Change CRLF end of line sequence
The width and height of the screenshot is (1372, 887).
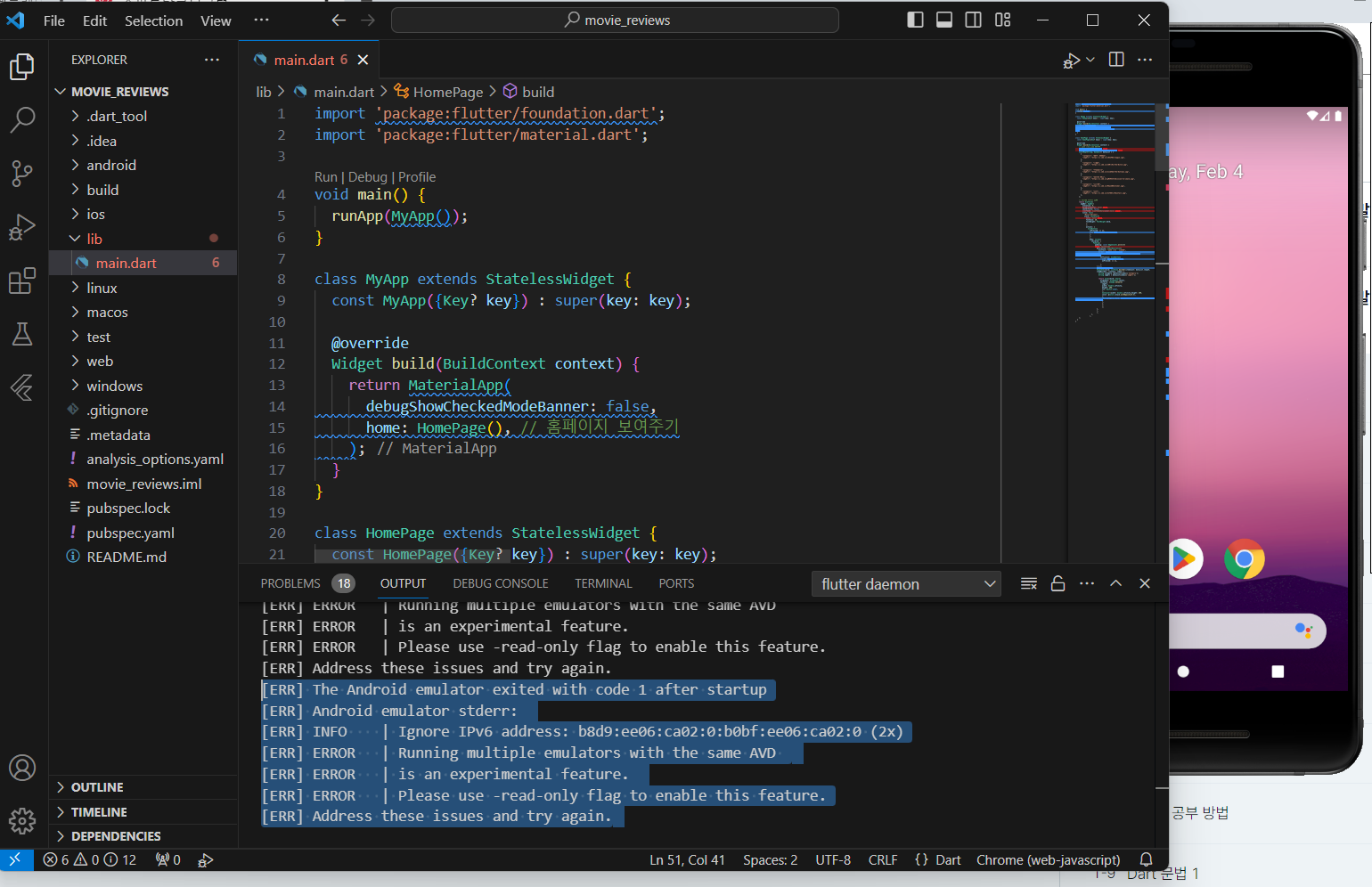883,859
